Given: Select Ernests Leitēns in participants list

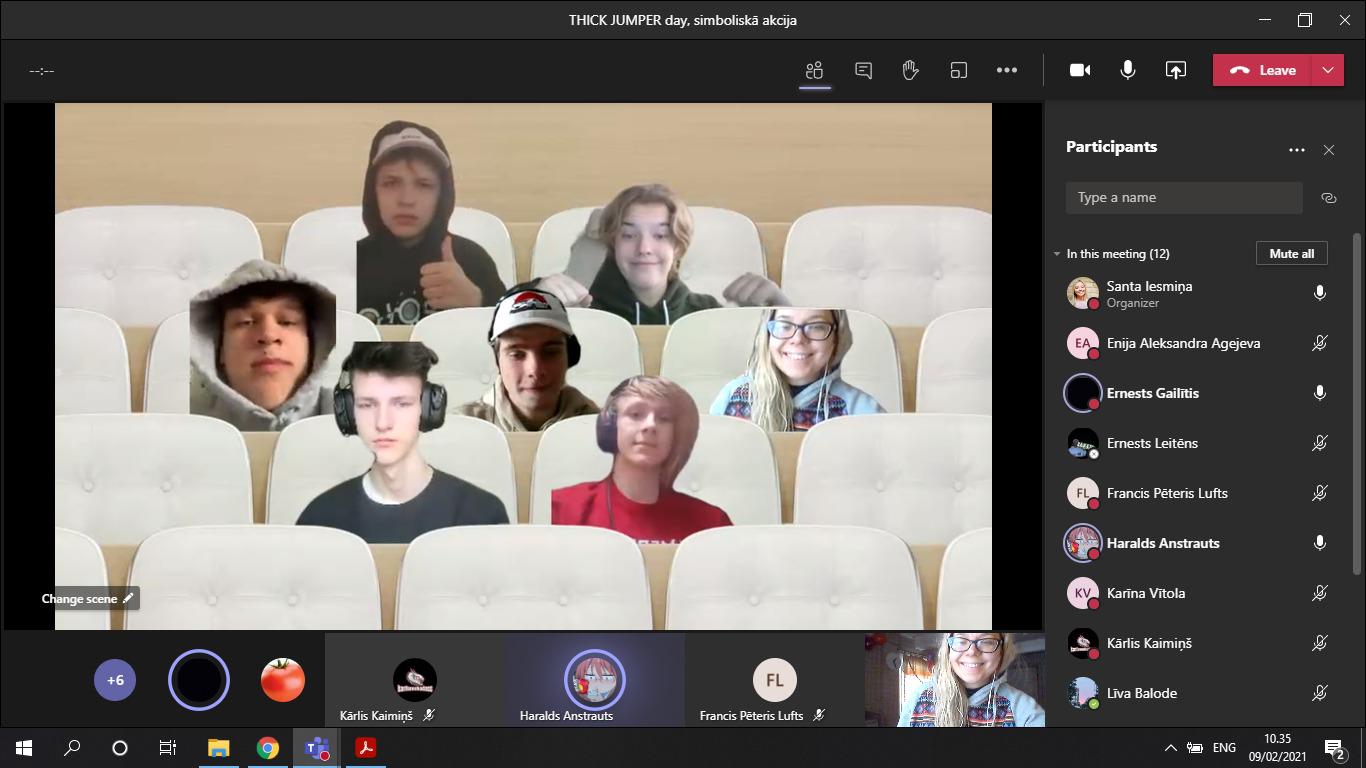Looking at the screenshot, I should pos(1151,443).
